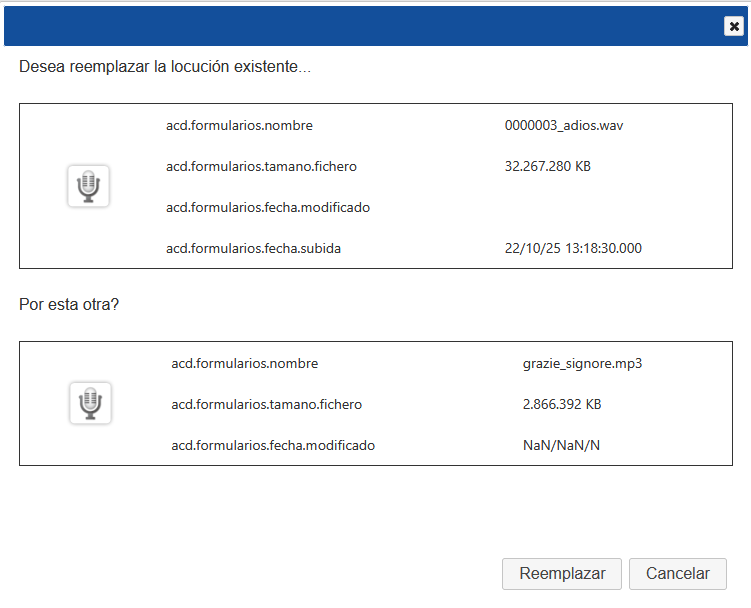This screenshot has width=751, height=608.
Task: Click the fecha.subida label in existing file panel
Action: click(x=253, y=248)
